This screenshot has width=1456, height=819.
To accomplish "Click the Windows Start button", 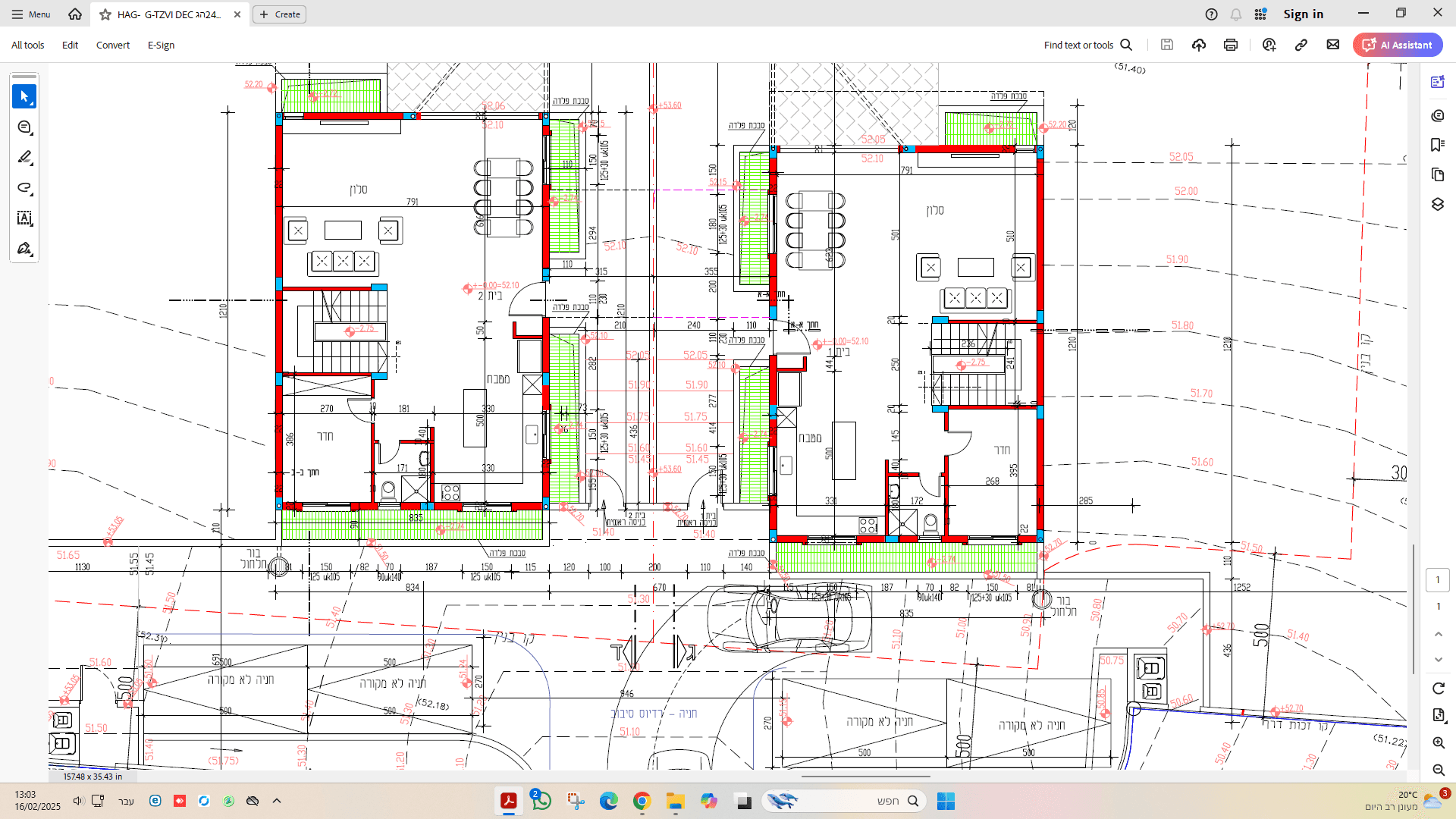I will point(946,801).
